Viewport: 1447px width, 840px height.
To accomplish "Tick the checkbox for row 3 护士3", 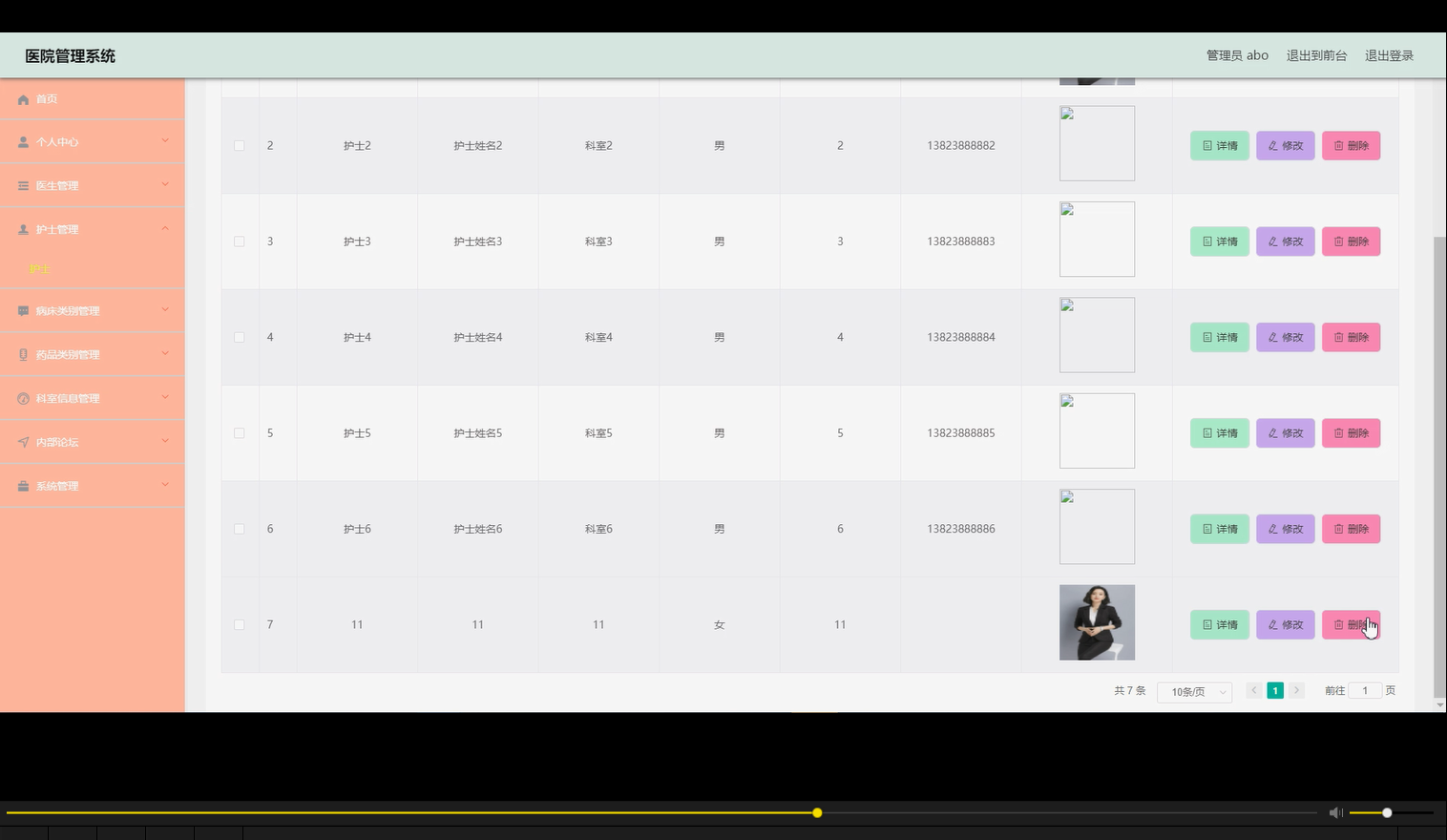I will coord(240,241).
